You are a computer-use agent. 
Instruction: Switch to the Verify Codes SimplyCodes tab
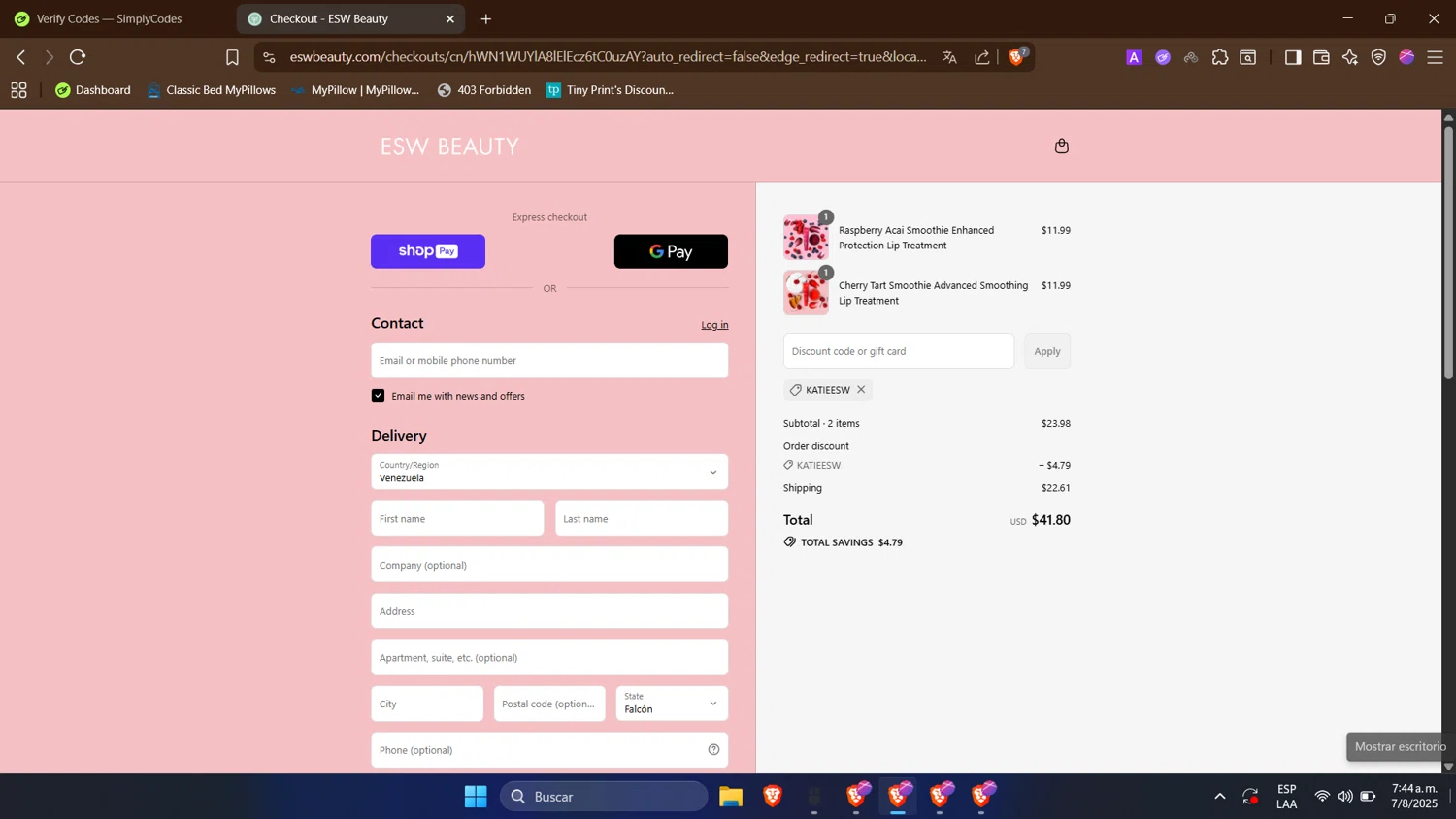pos(109,18)
